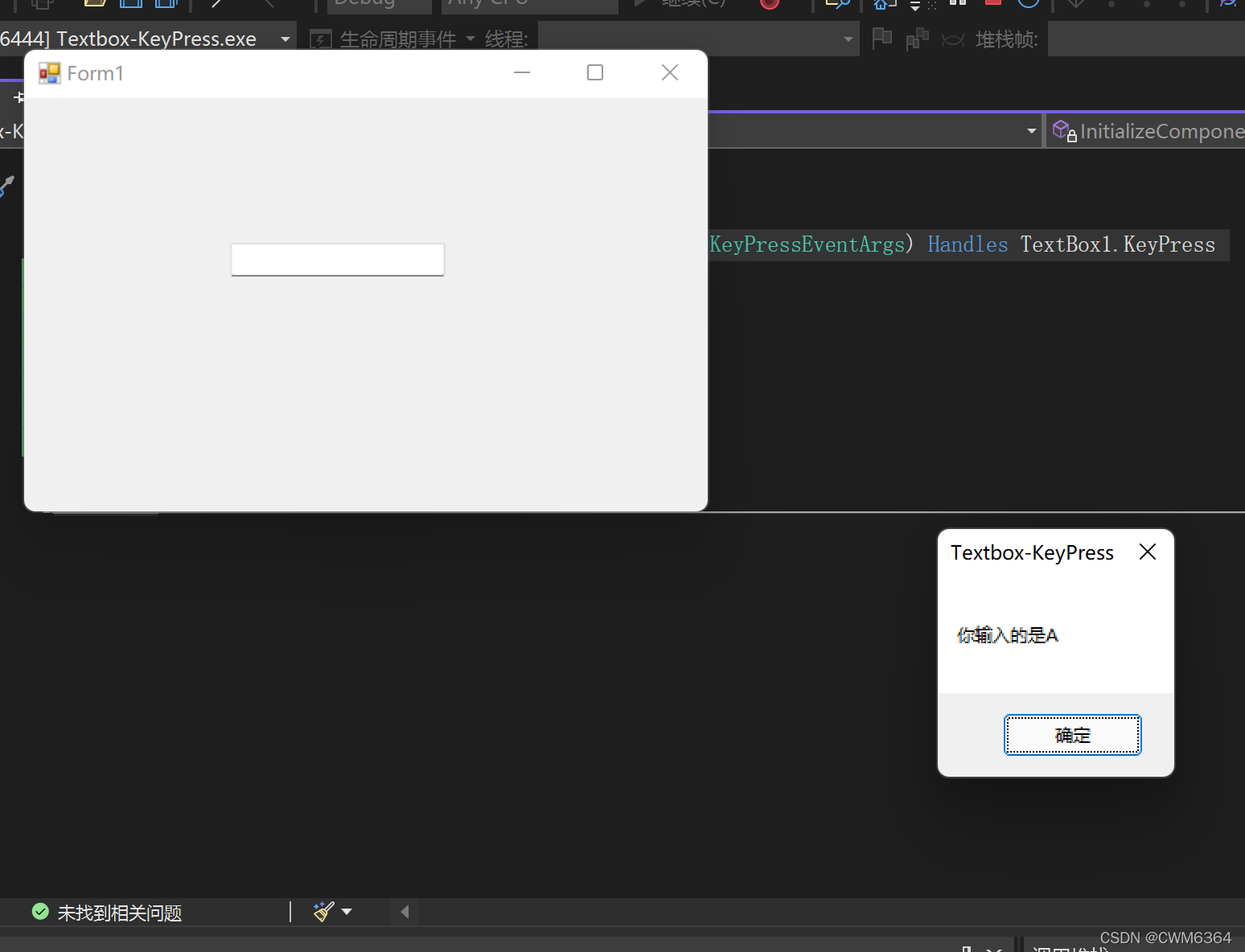Click the 生命周期事件 lightning icon
This screenshot has width=1245, height=952.
pyautogui.click(x=320, y=38)
